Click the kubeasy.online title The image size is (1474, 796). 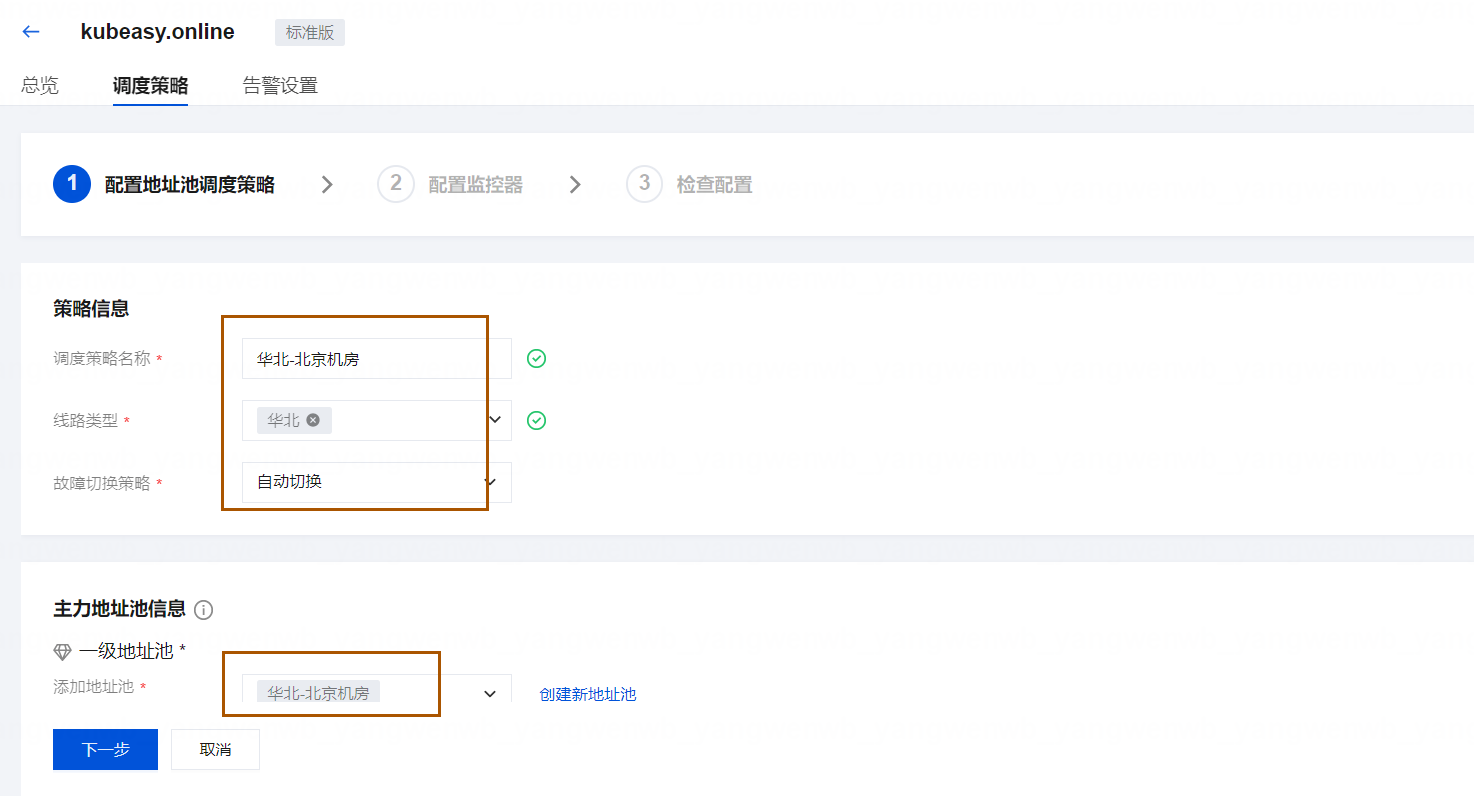tap(158, 32)
